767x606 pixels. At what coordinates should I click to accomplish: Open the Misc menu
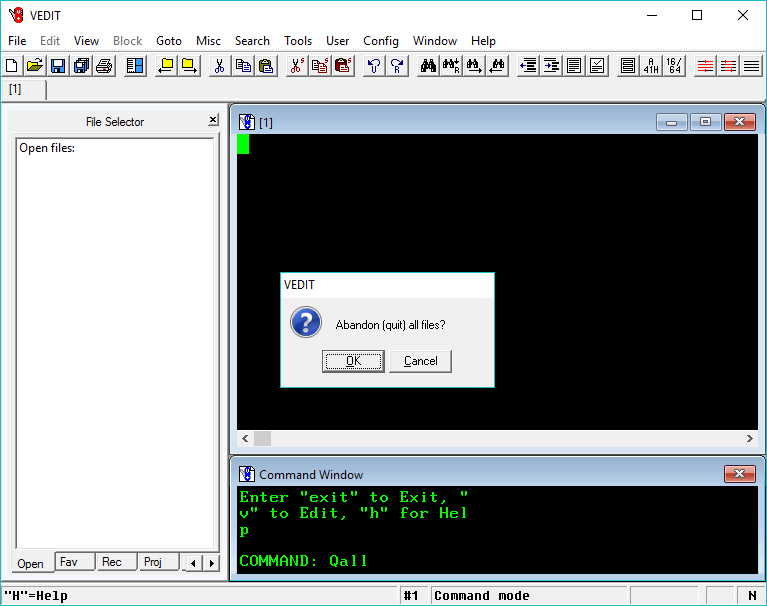click(208, 41)
